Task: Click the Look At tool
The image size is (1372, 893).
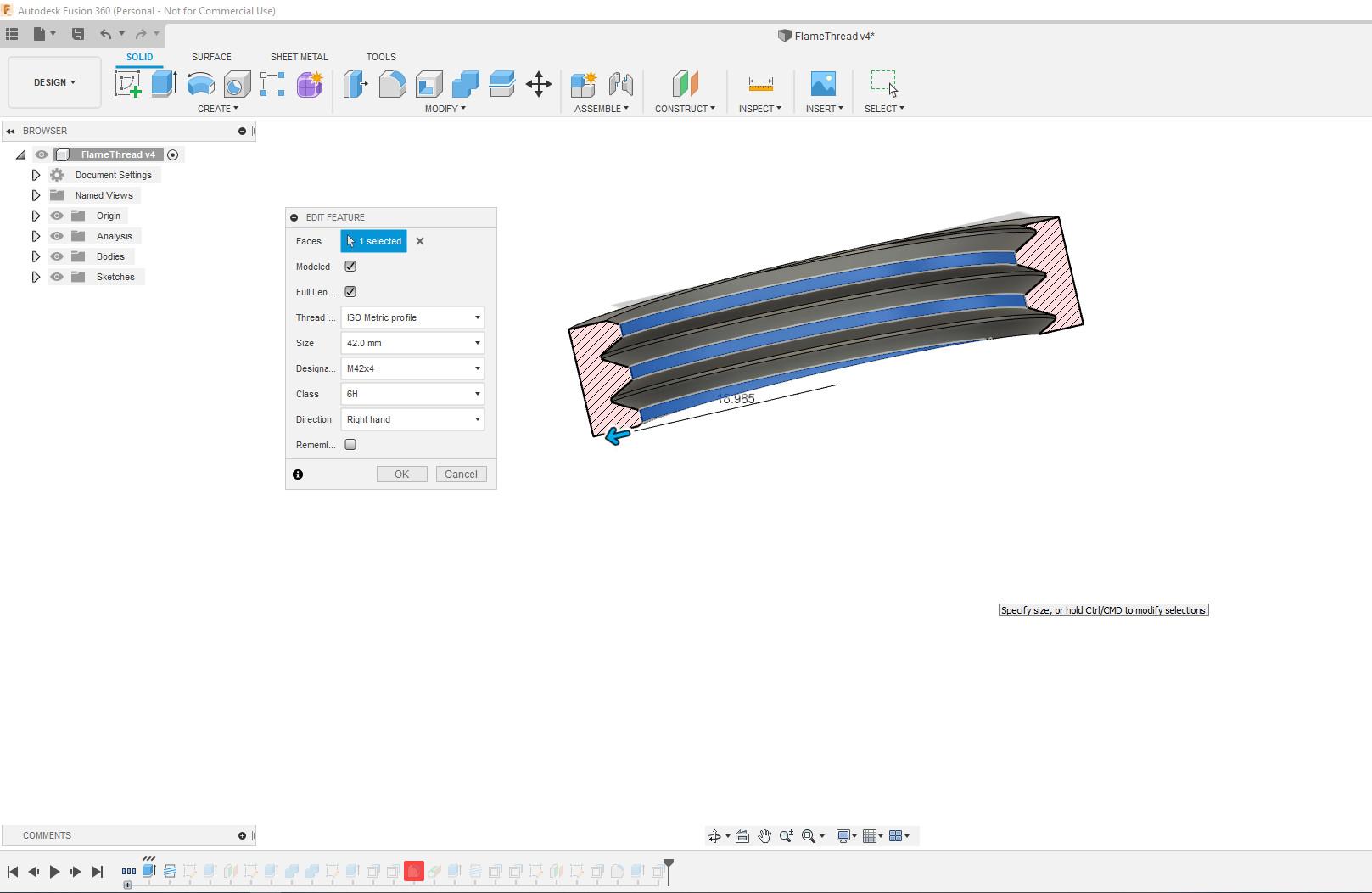Action: tap(742, 836)
